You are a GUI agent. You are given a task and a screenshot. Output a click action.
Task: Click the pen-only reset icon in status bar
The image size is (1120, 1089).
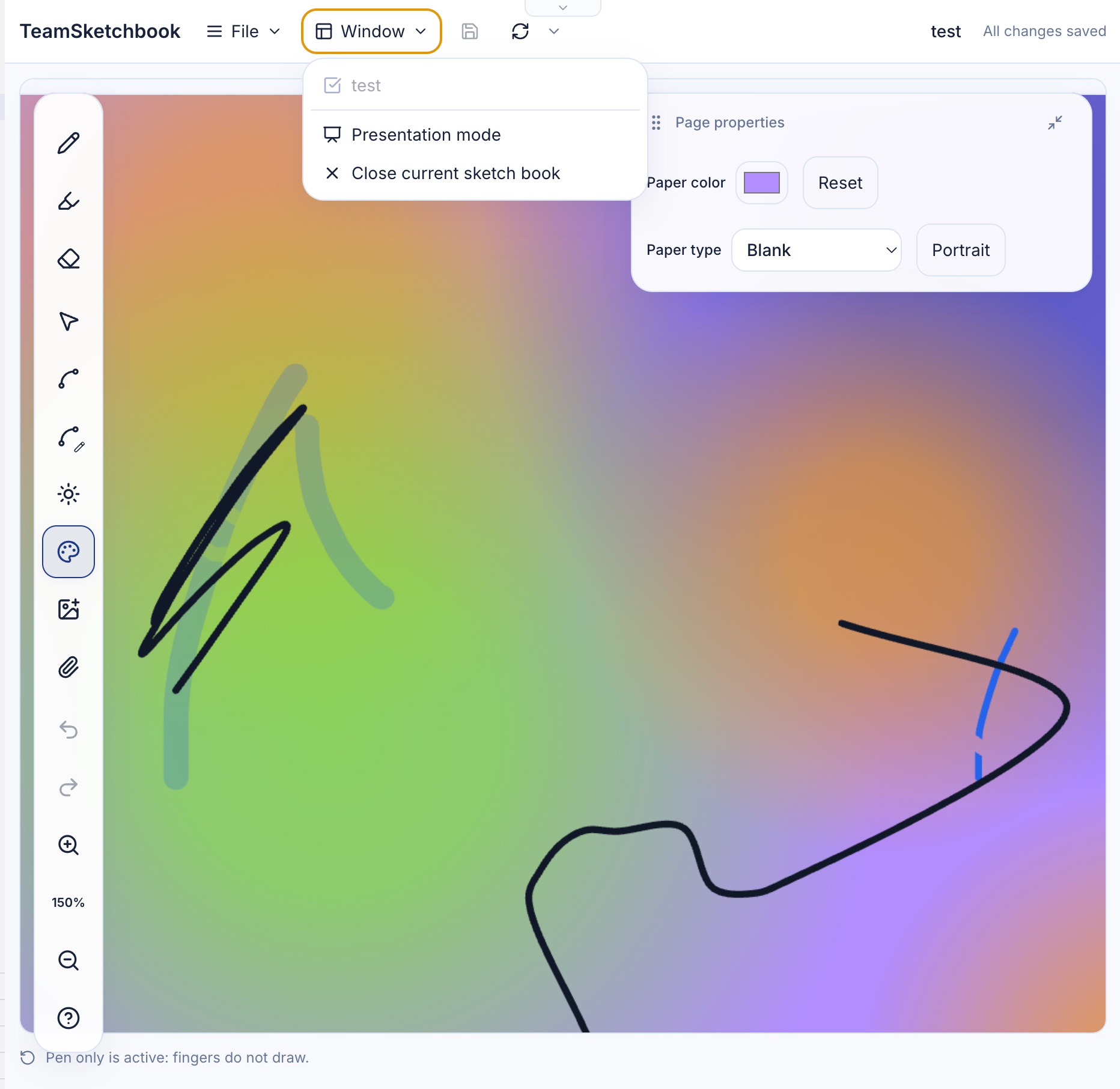pos(28,1058)
